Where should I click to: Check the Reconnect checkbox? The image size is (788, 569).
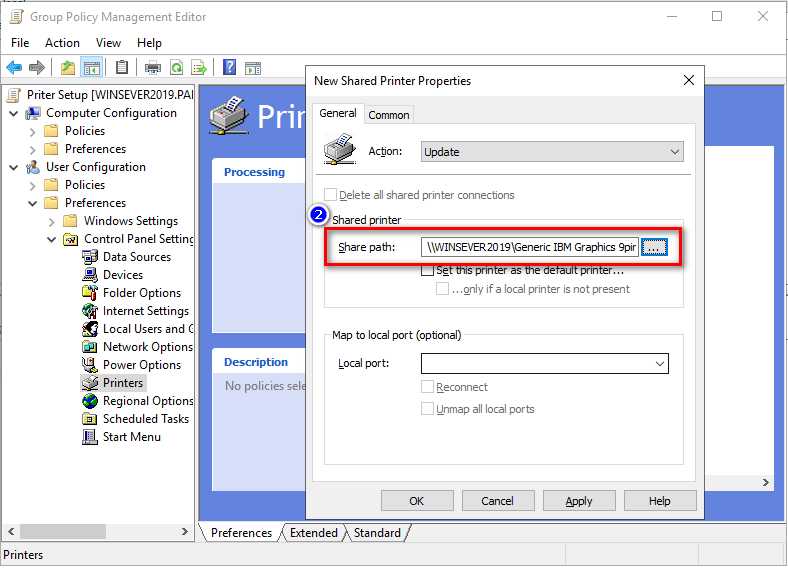pyautogui.click(x=427, y=388)
